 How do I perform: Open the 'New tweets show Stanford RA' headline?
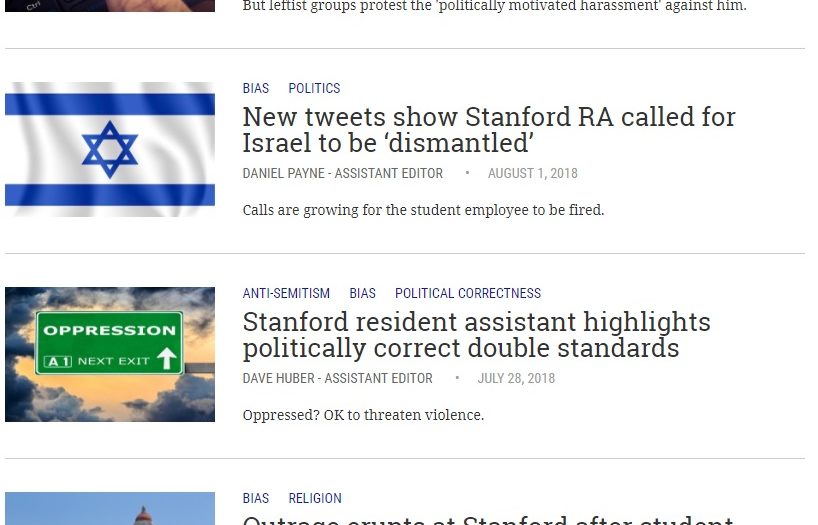point(489,129)
